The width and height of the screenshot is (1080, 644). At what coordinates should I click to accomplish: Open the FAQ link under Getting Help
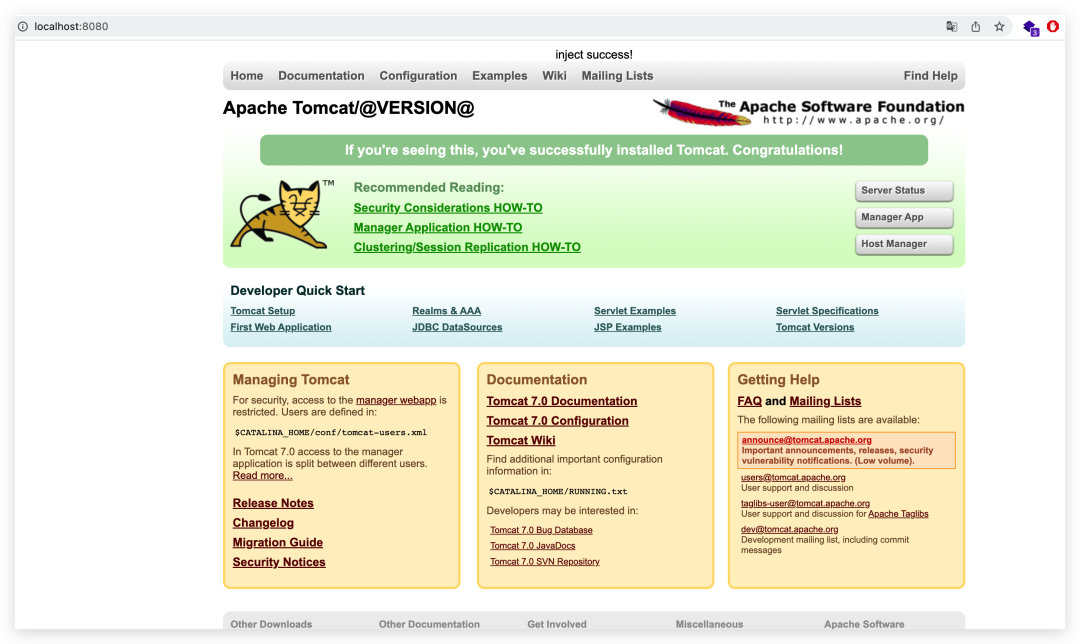click(x=749, y=401)
